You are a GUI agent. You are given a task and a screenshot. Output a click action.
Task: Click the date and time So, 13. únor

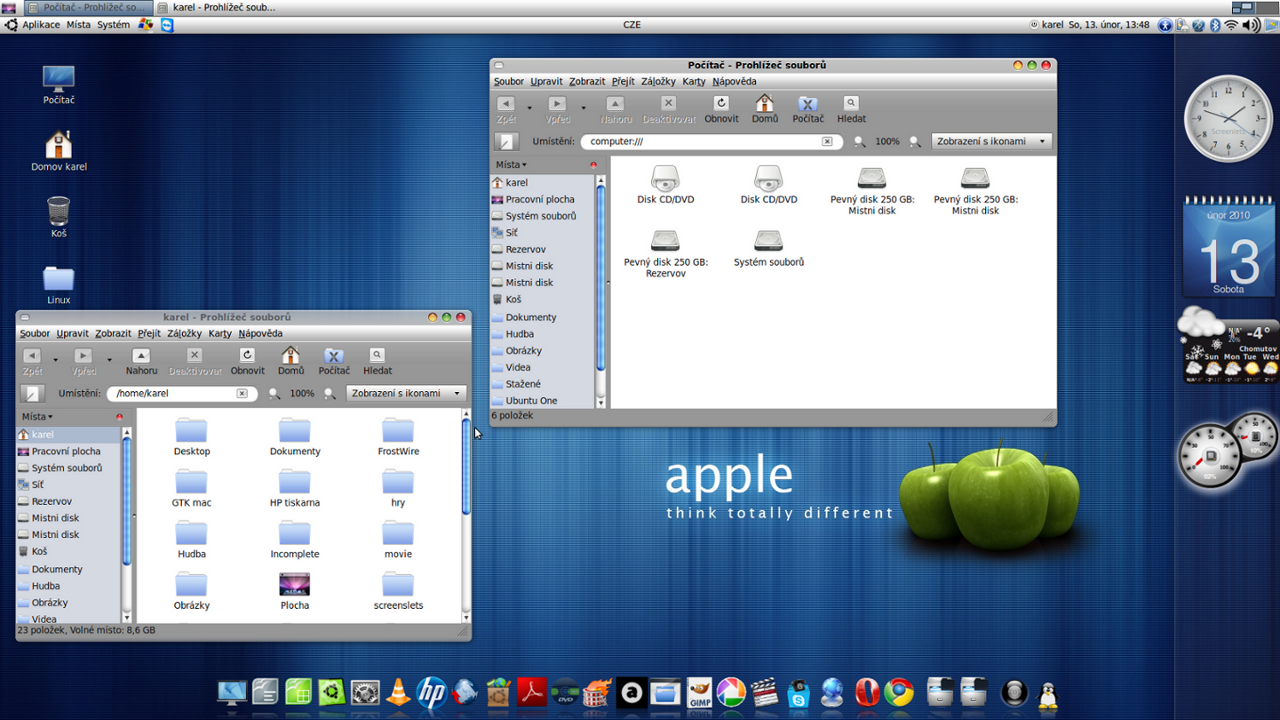click(x=1109, y=25)
